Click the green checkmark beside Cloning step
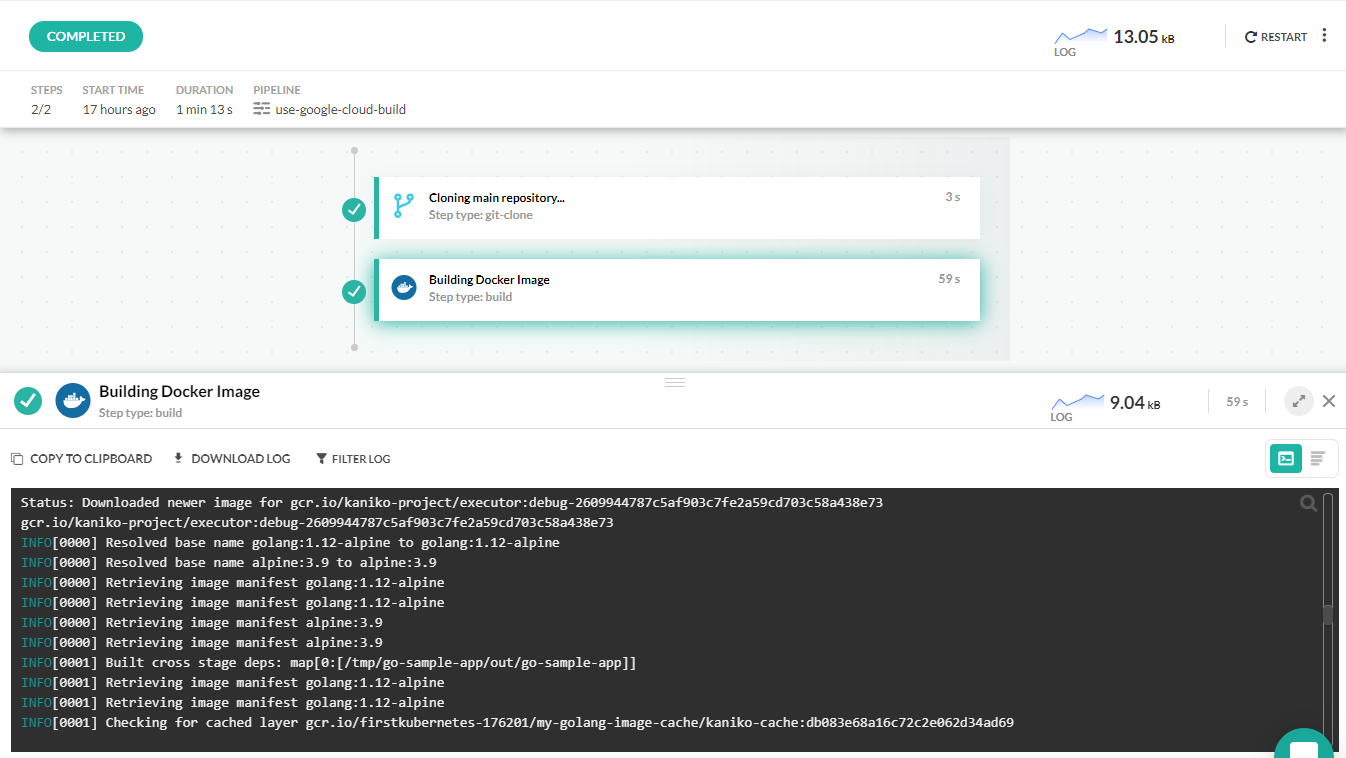 [354, 209]
